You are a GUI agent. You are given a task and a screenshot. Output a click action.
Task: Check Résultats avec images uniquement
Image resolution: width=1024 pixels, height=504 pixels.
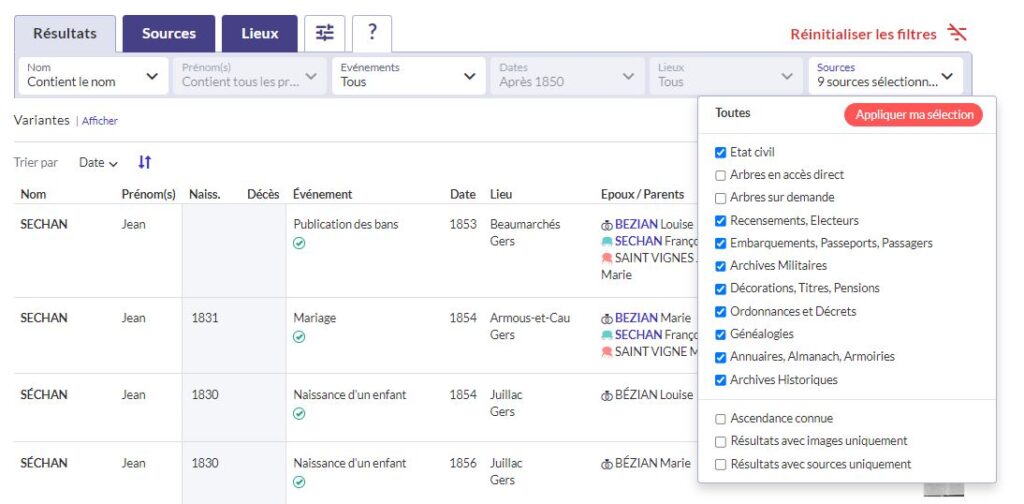(x=721, y=441)
